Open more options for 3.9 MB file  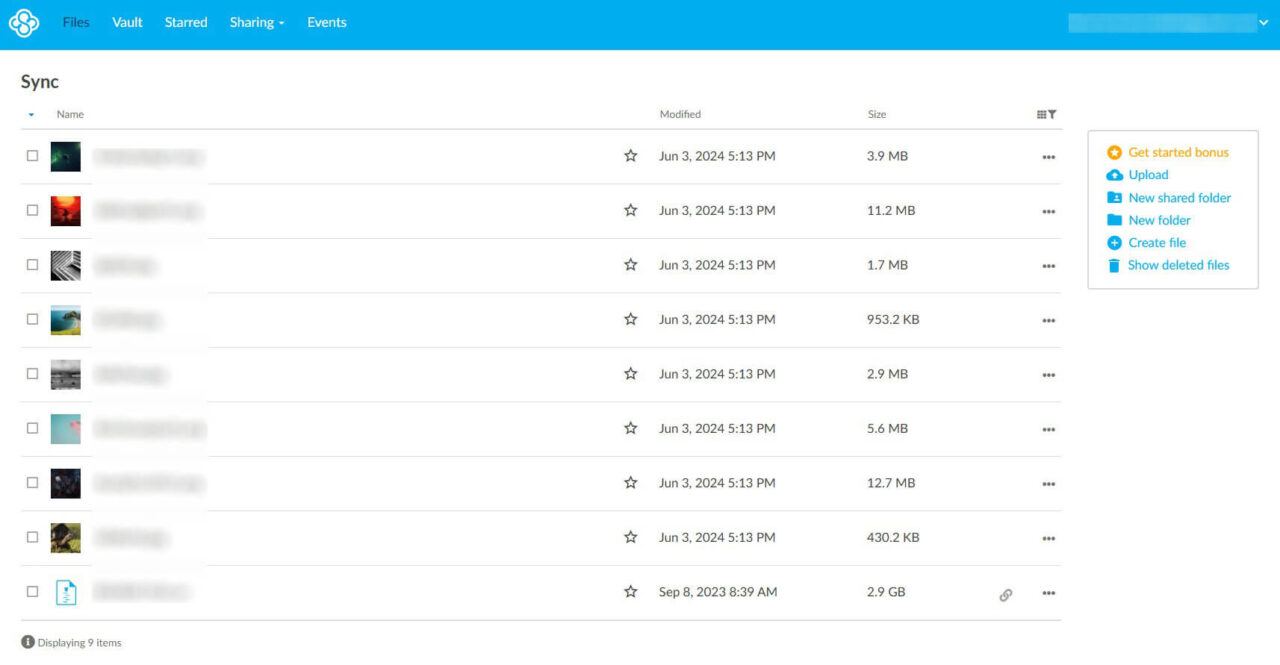[x=1048, y=157]
